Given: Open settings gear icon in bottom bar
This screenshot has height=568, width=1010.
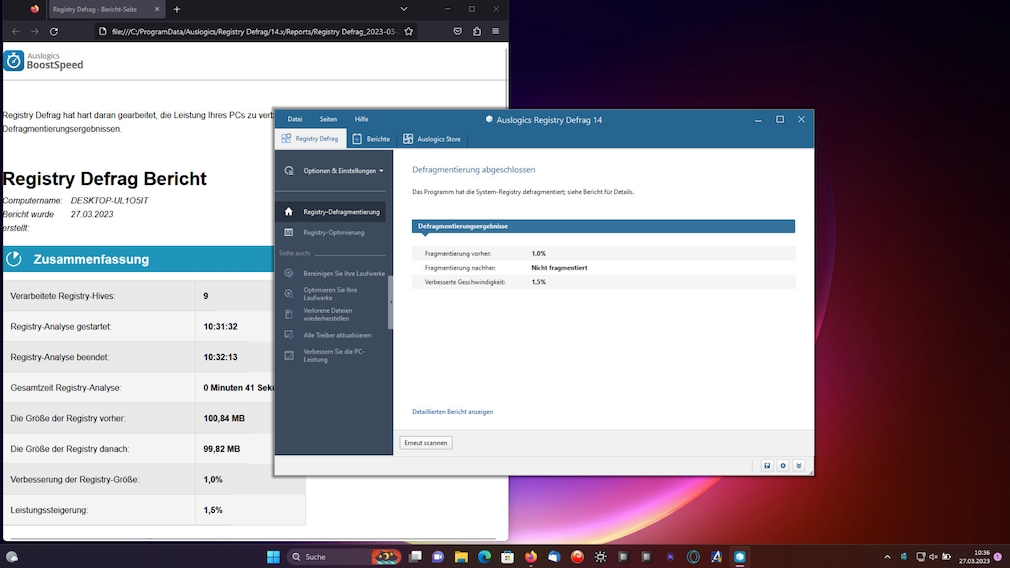Looking at the screenshot, I should tap(783, 466).
